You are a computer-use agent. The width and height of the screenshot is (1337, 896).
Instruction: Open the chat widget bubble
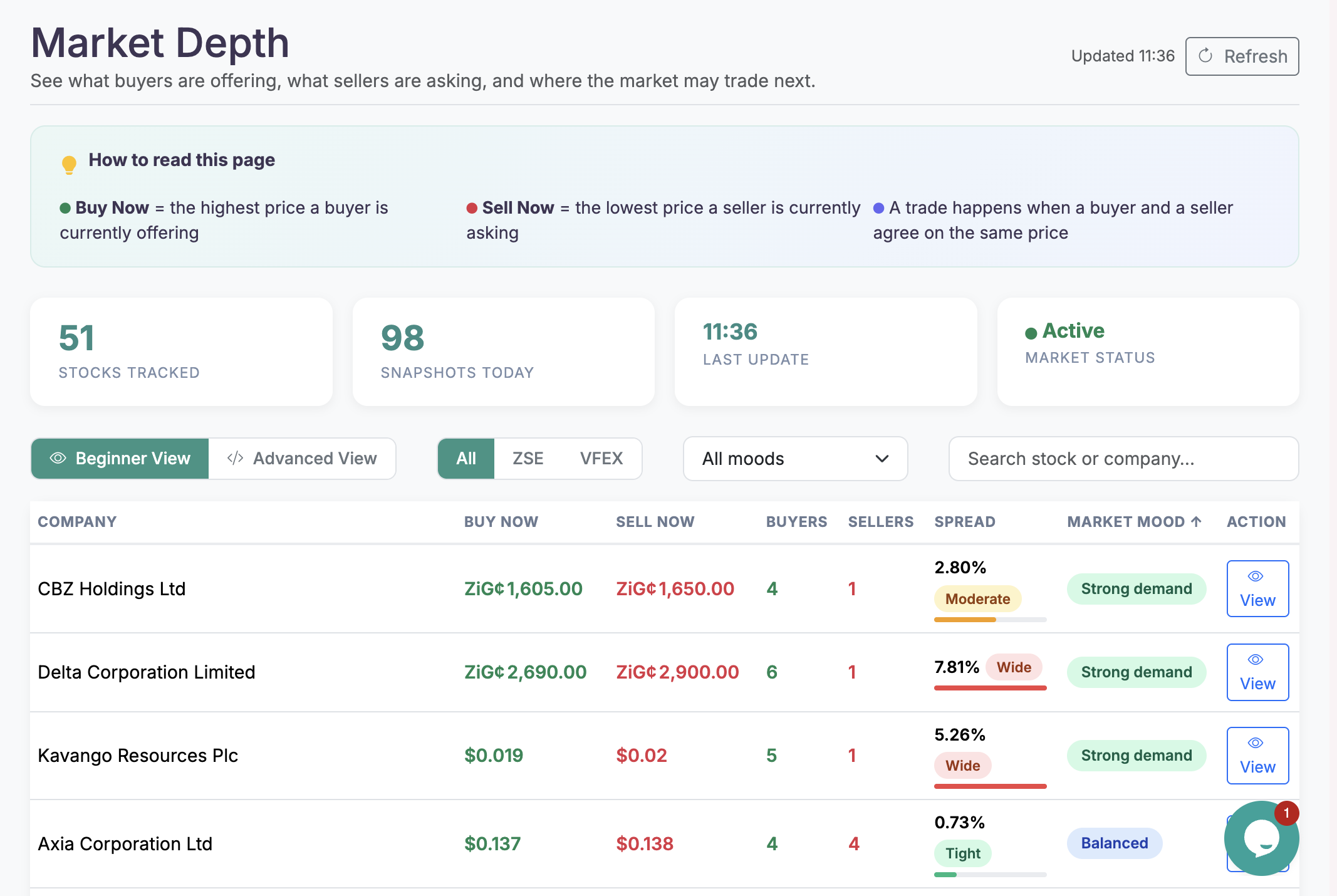coord(1261,838)
